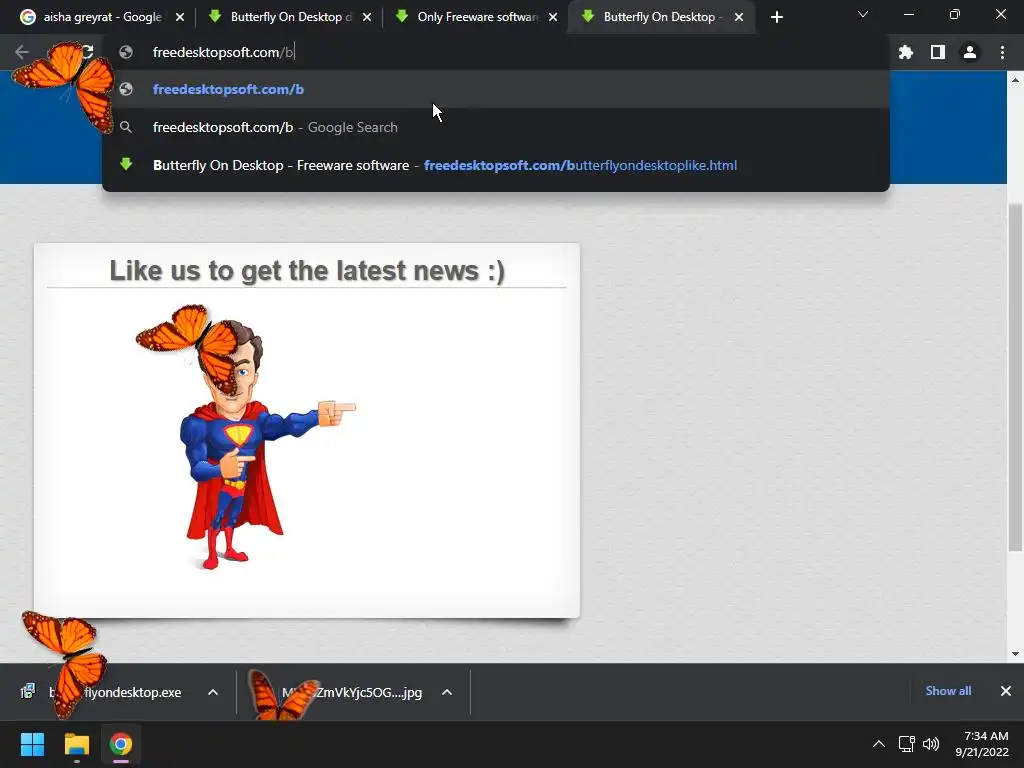Open the Chrome profile icon
Viewport: 1024px width, 768px height.
click(970, 52)
